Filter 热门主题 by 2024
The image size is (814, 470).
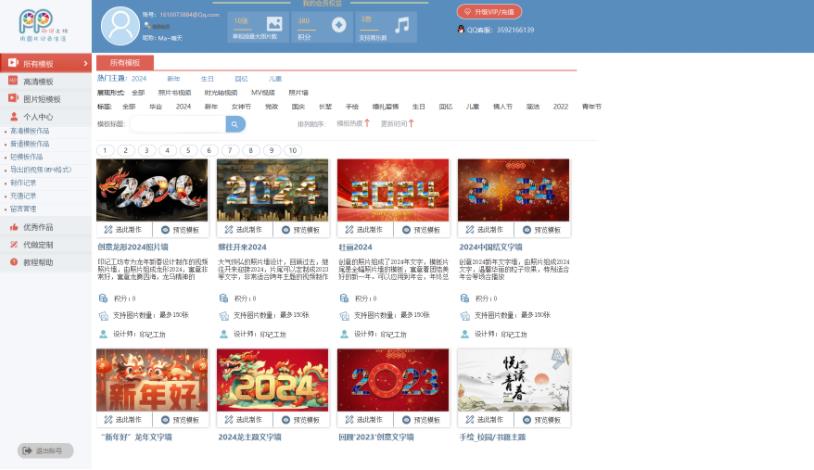tap(139, 78)
